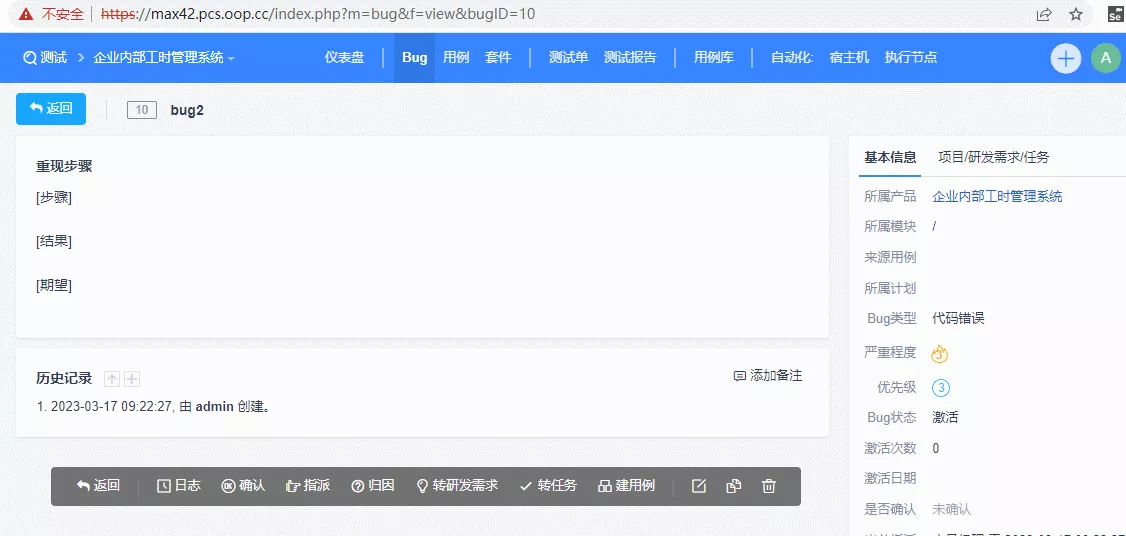Open the 企业内部工时管理系统 product link

coord(997,196)
